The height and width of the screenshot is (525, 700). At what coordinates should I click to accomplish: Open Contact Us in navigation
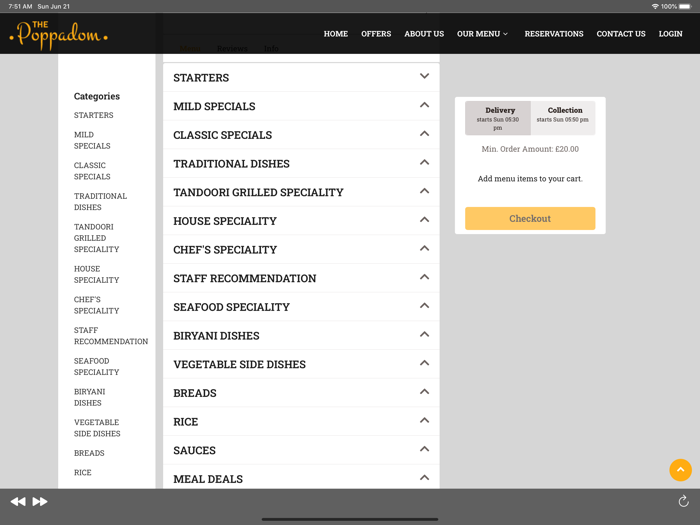(x=620, y=34)
